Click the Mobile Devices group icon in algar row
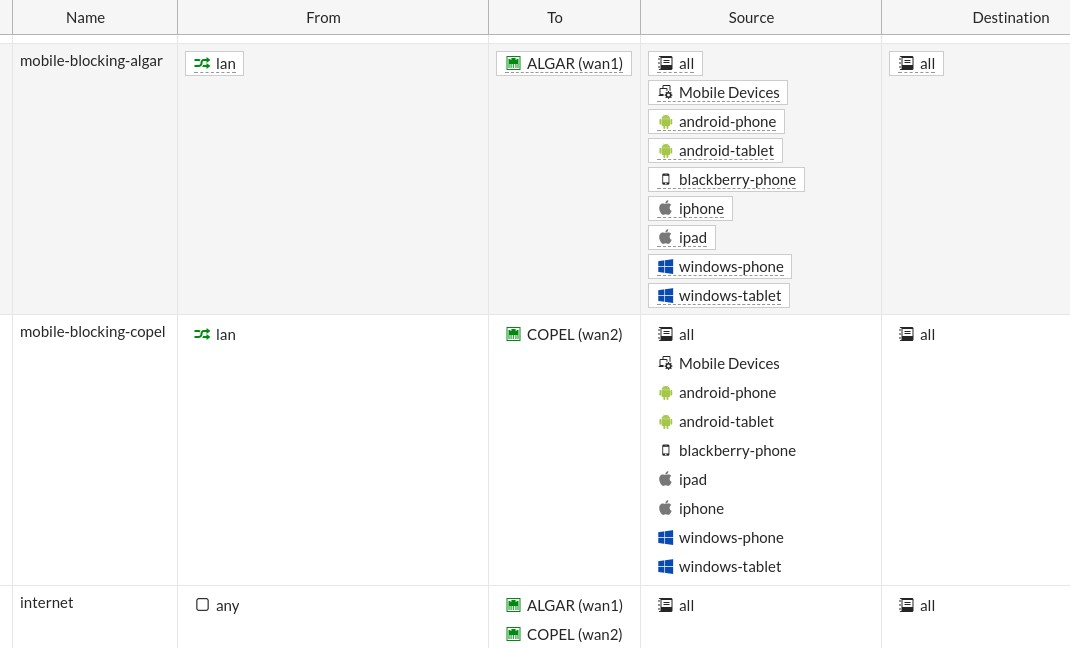Image resolution: width=1070 pixels, height=648 pixels. [665, 93]
